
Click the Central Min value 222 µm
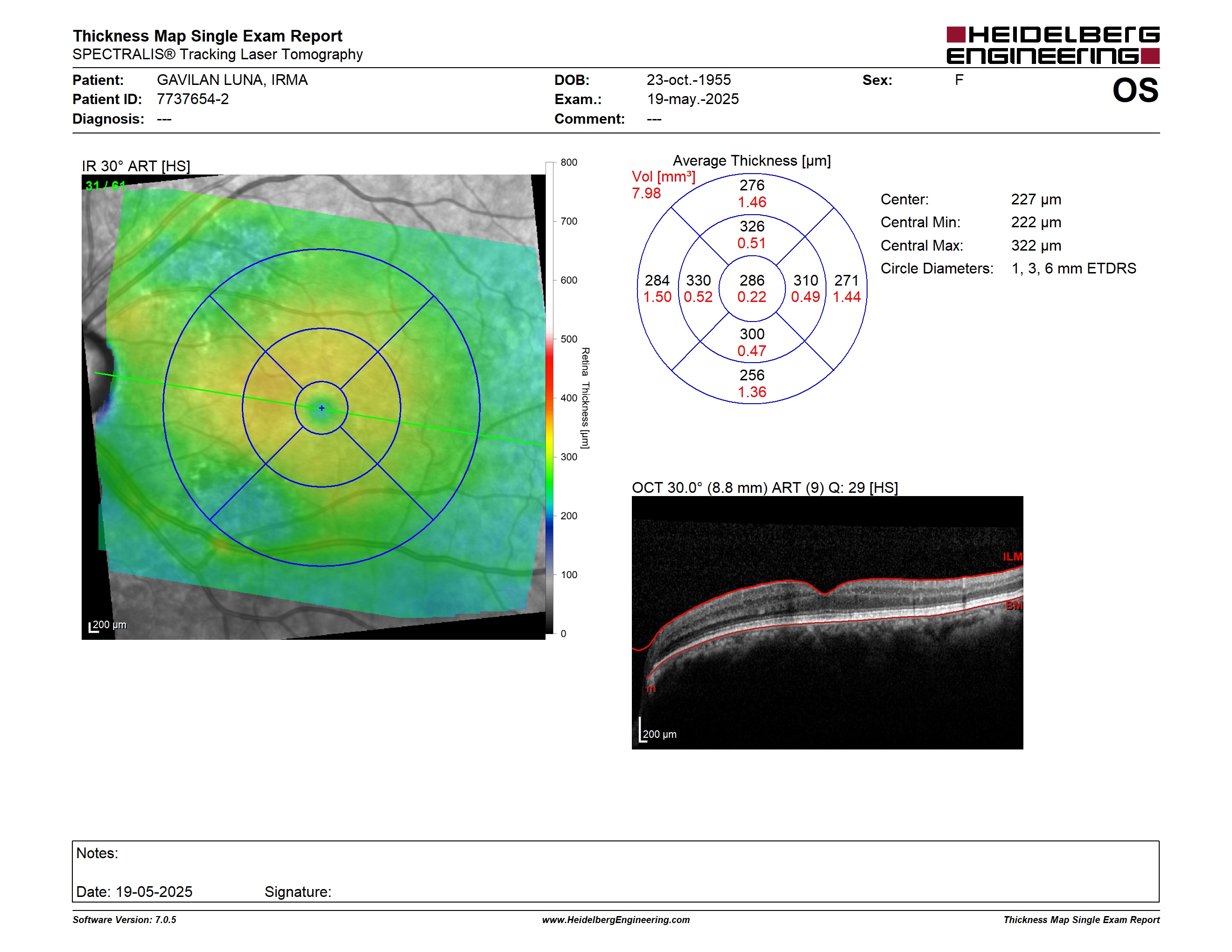tap(1036, 222)
